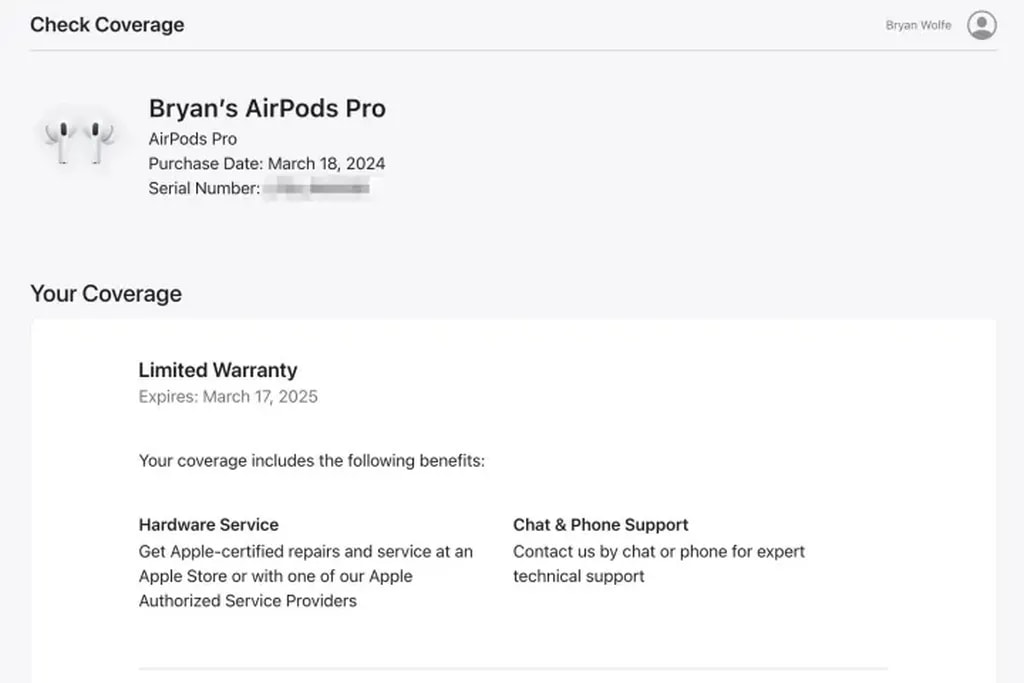Open the Bryan Wolfe account name
This screenshot has width=1024, height=683.
click(918, 25)
